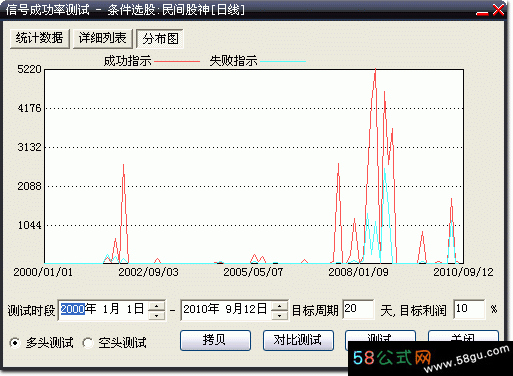Switch to the 统计数据 tab
Screen dimensions: 513x376
tap(40, 39)
